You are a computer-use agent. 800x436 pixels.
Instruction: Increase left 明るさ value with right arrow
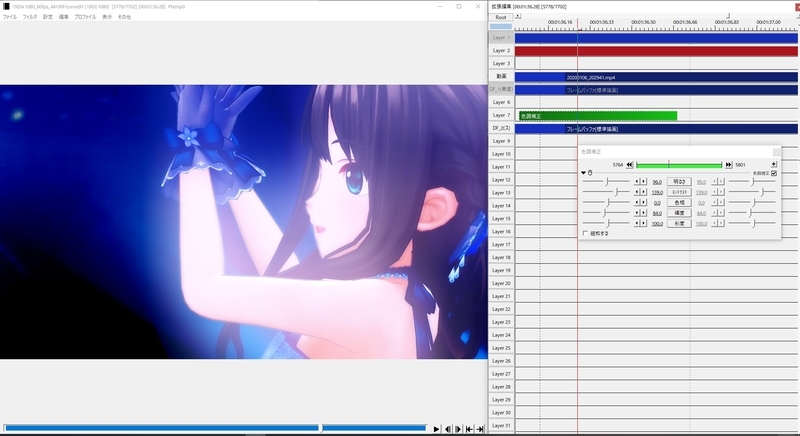coord(643,182)
